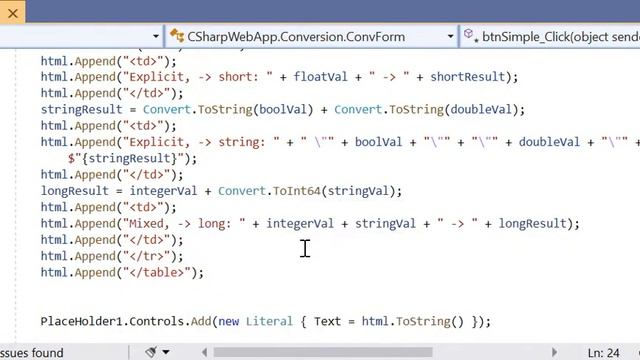640x360 pixels.
Task: Click the Literal keyword in code
Action: click(269, 322)
